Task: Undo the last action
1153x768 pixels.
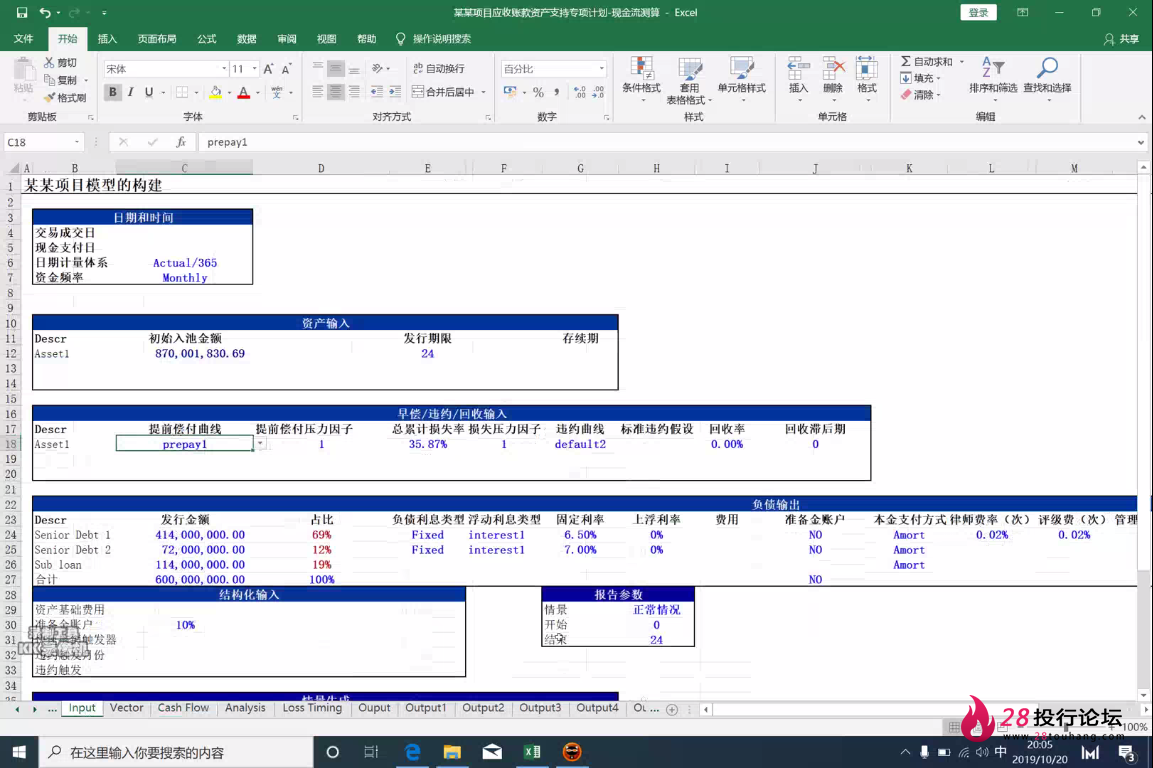Action: coord(46,13)
